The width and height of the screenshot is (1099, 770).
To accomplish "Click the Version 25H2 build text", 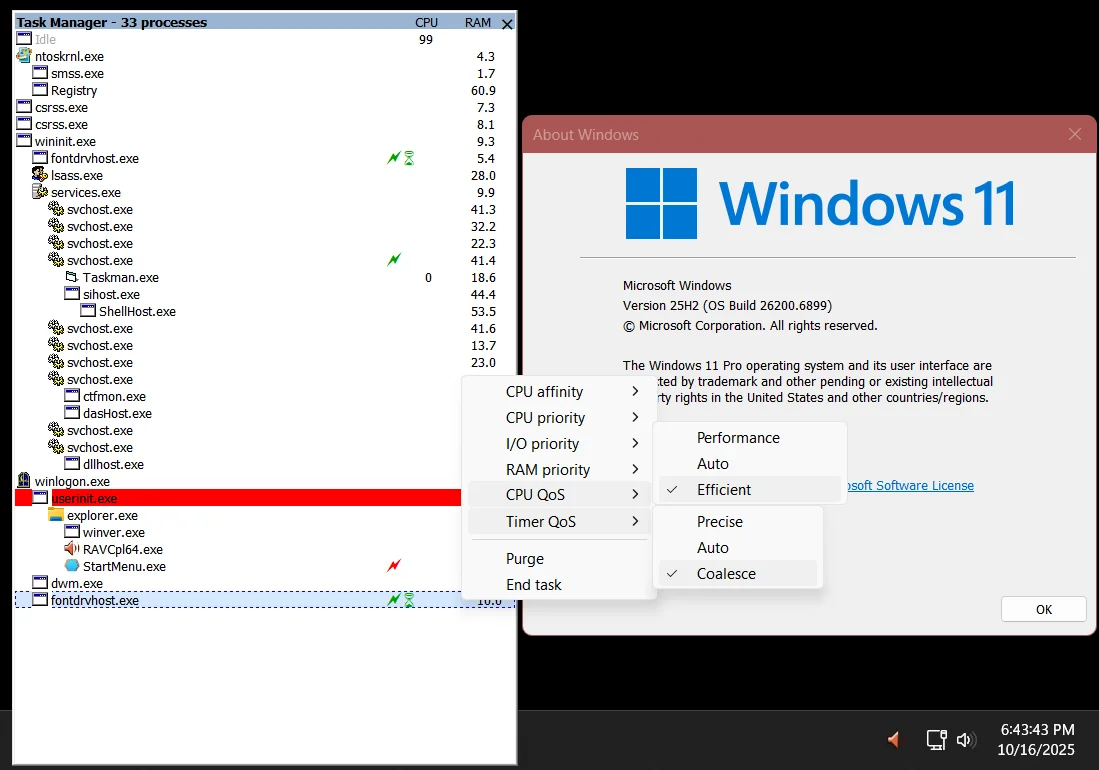I will [x=727, y=305].
